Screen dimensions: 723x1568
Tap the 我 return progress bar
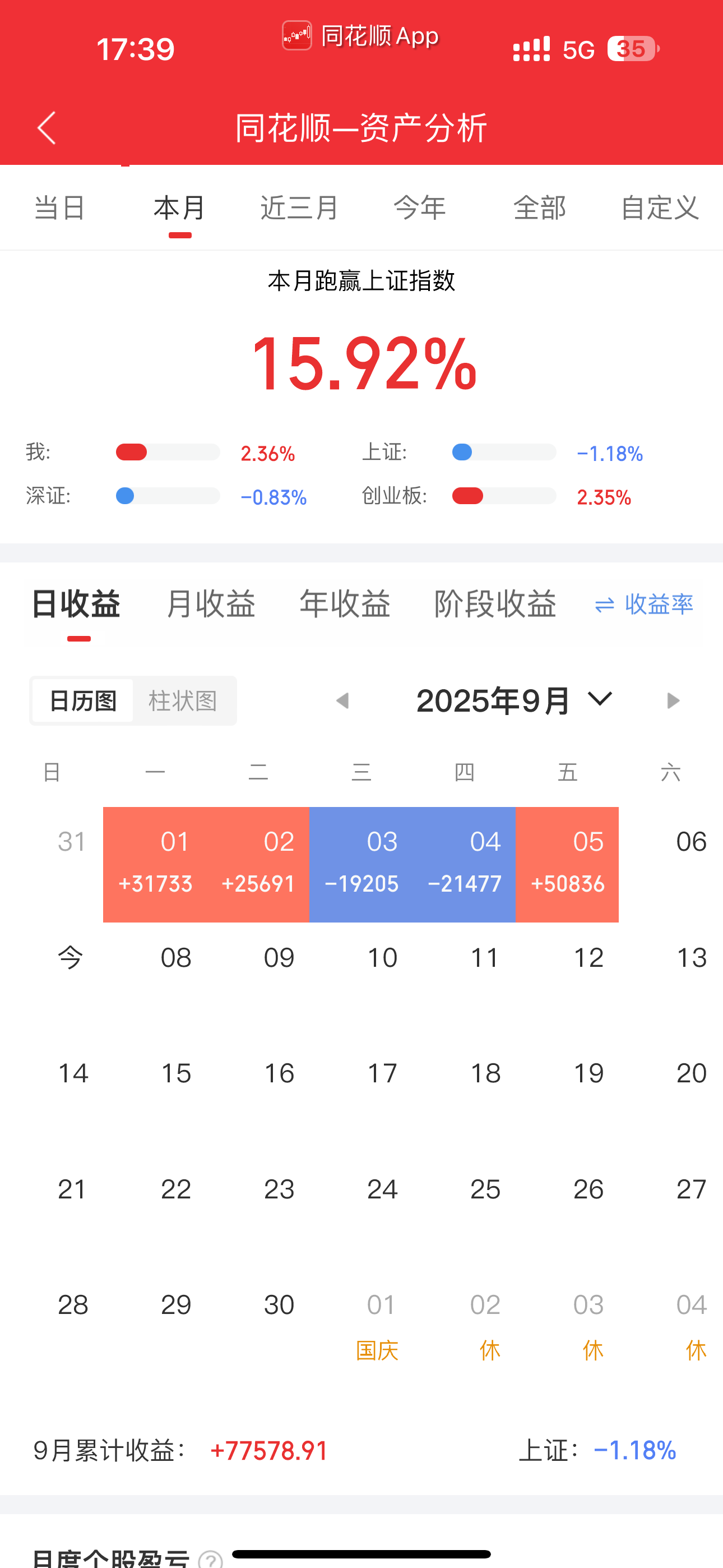click(x=168, y=452)
